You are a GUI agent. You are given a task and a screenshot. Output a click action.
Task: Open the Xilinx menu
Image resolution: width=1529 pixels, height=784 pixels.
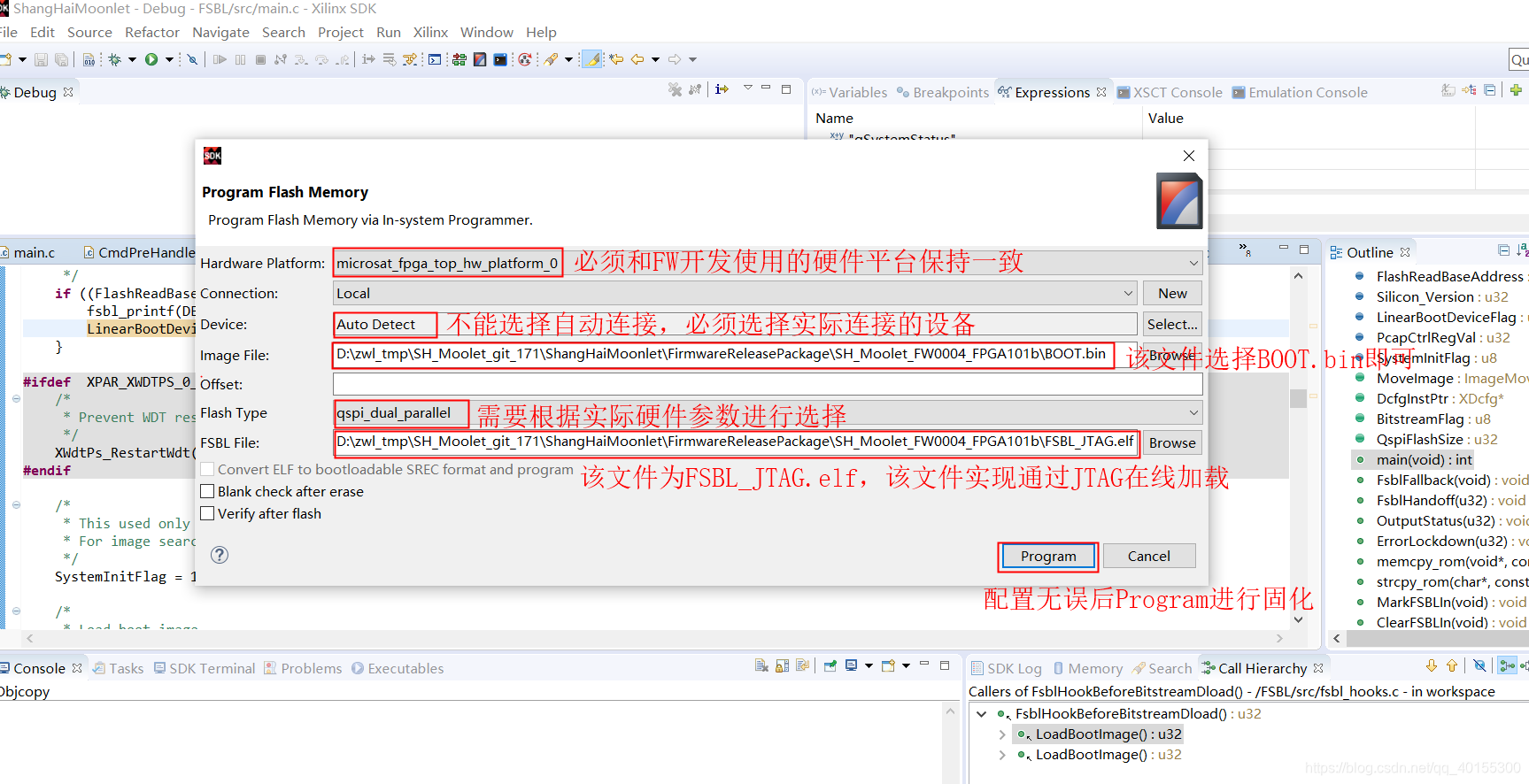point(430,32)
